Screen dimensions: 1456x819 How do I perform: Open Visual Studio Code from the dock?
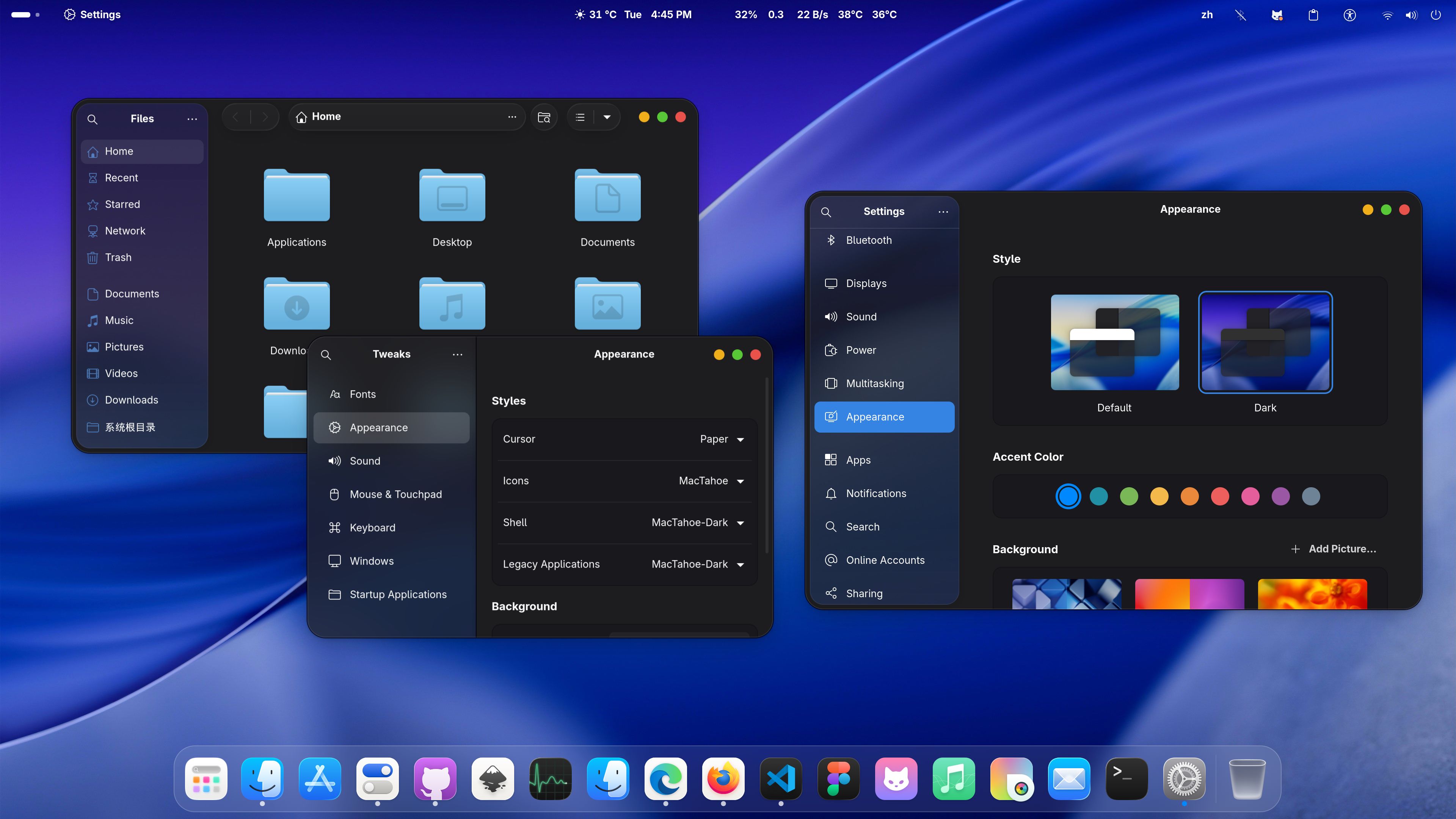pos(781,779)
